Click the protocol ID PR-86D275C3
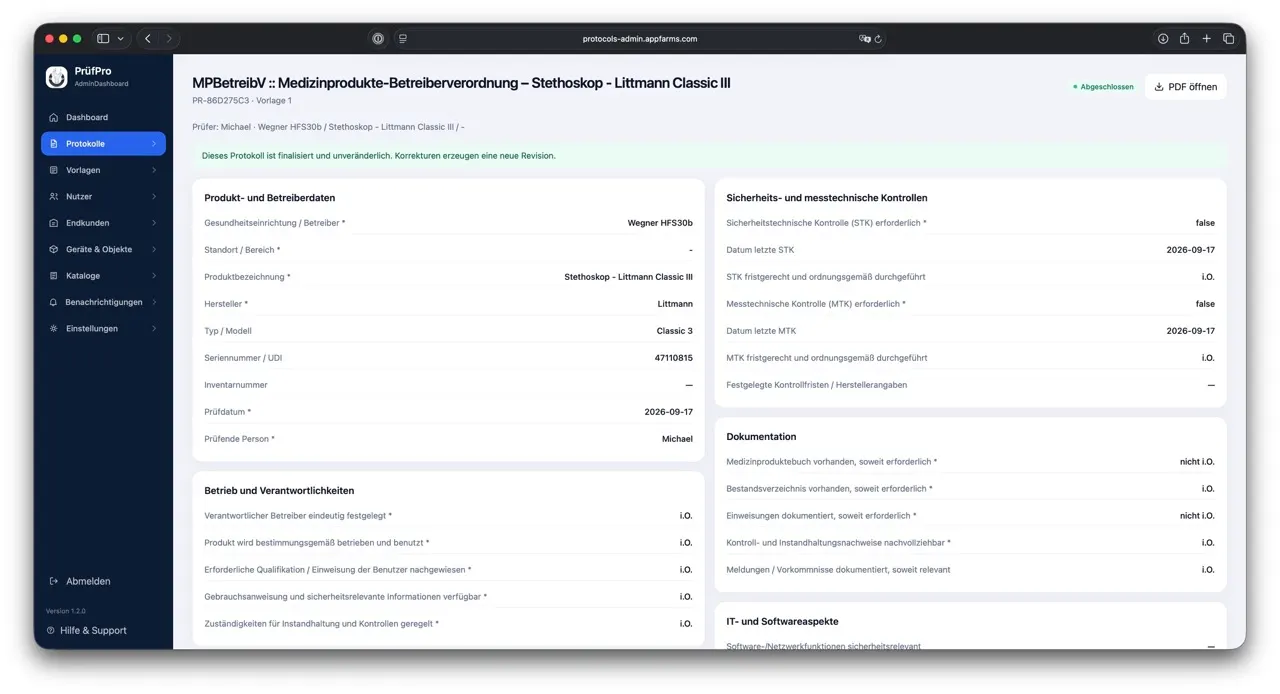 click(x=220, y=101)
